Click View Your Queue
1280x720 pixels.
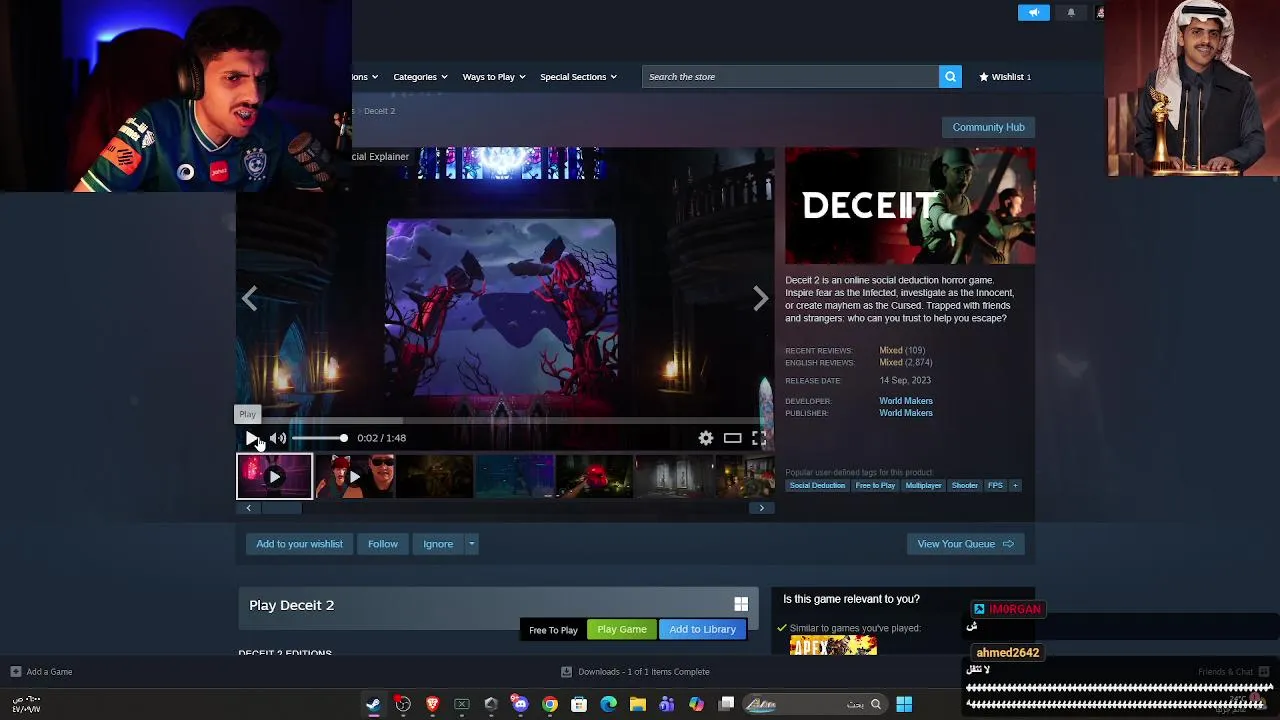pos(966,544)
